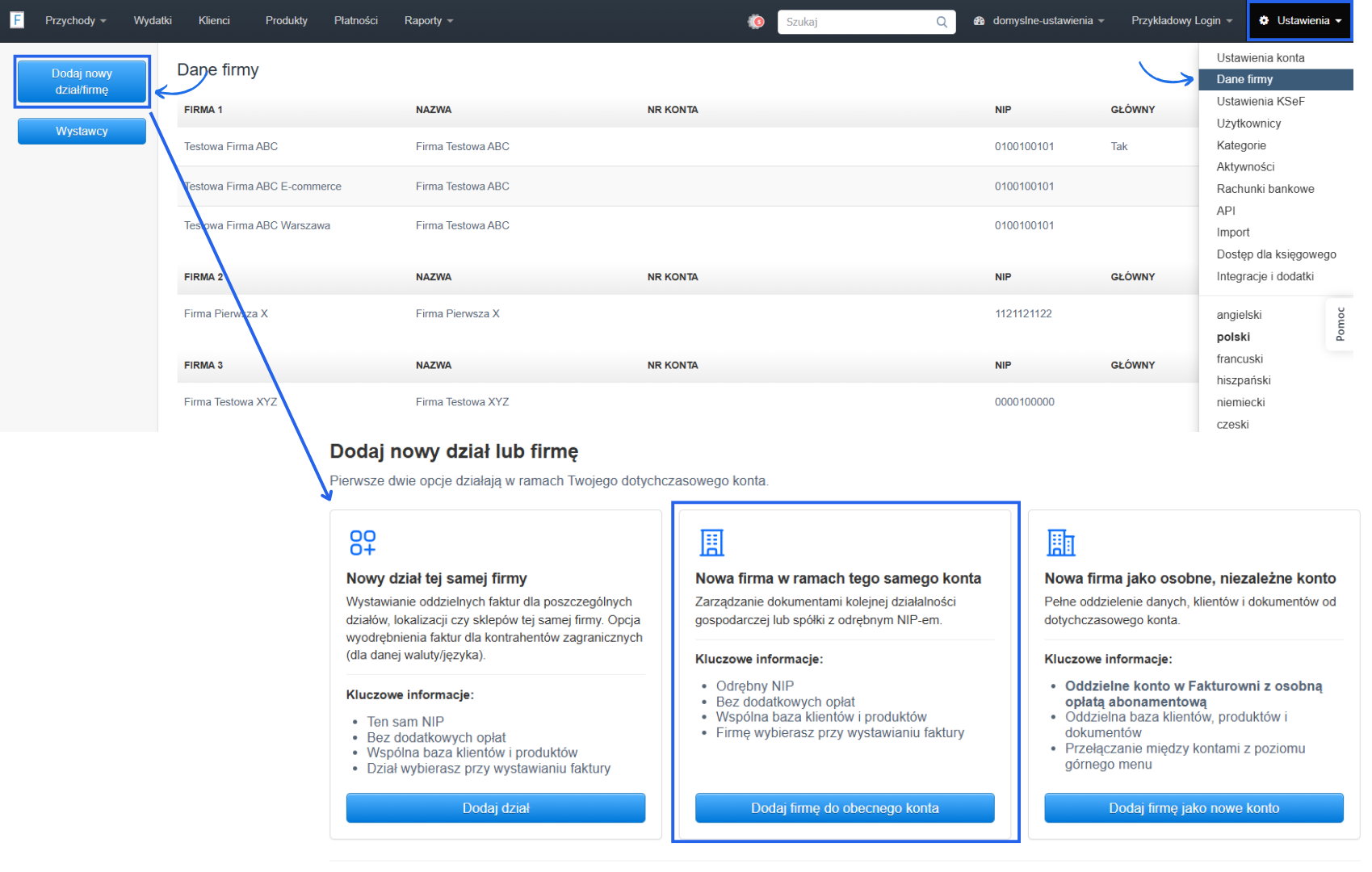
Task: Open Testowa Firma ABC Warszawa row
Action: pyautogui.click(x=688, y=226)
